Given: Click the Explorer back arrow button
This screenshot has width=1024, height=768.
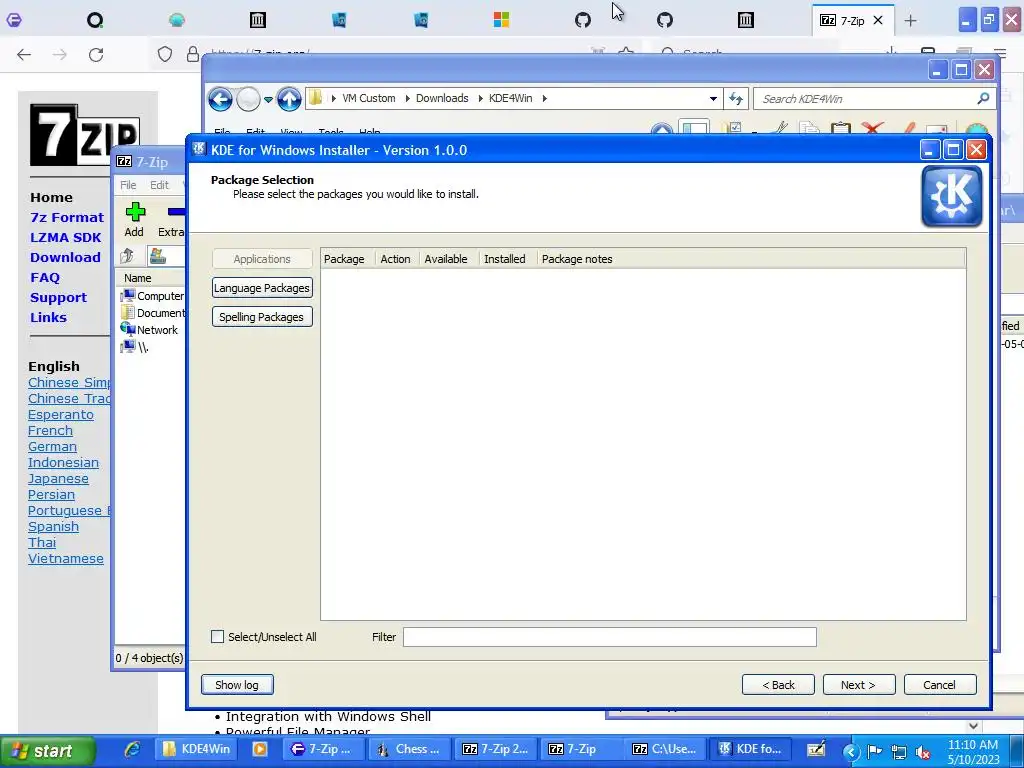Looking at the screenshot, I should [x=220, y=99].
